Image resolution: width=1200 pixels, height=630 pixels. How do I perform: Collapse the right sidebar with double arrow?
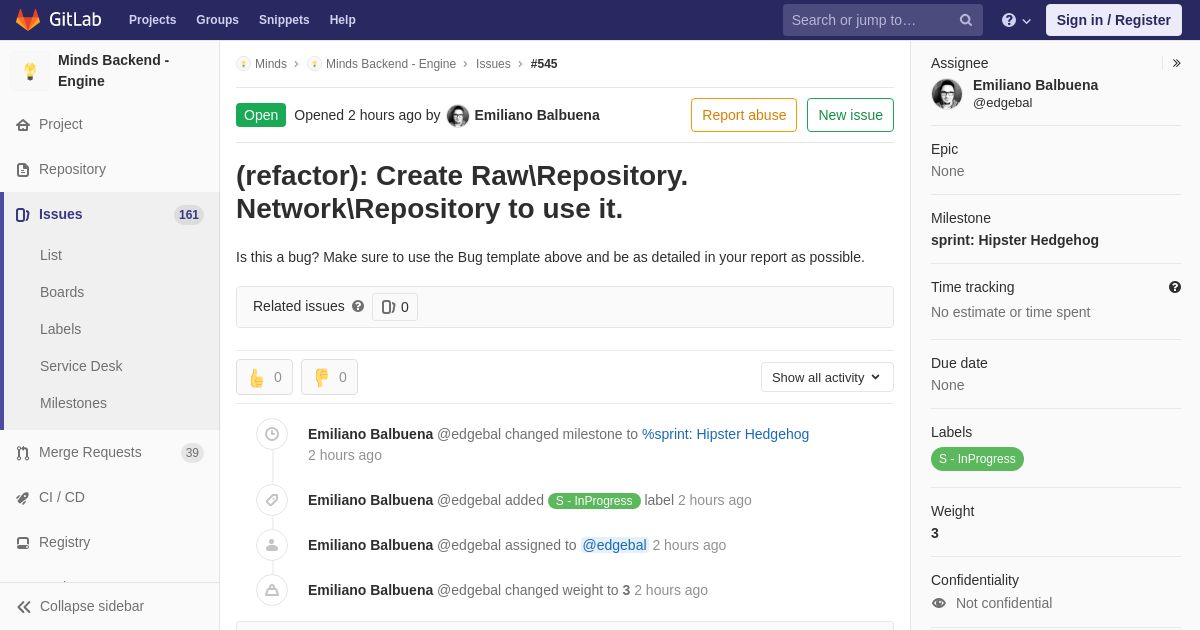[x=1176, y=63]
